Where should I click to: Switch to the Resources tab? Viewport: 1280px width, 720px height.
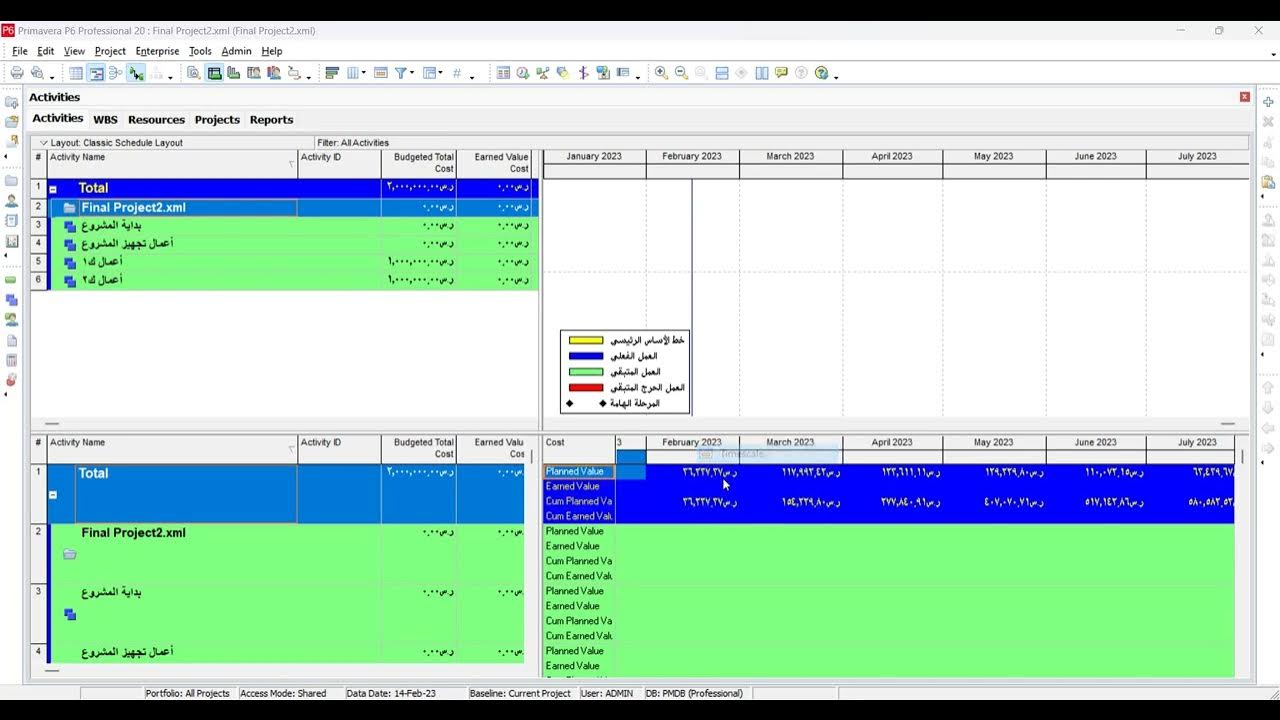click(156, 119)
